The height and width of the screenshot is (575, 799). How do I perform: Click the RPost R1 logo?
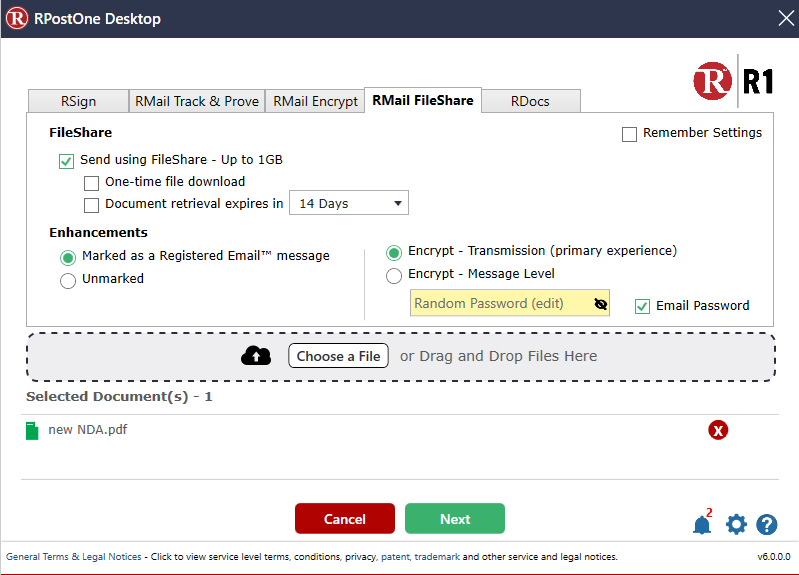pyautogui.click(x=733, y=81)
